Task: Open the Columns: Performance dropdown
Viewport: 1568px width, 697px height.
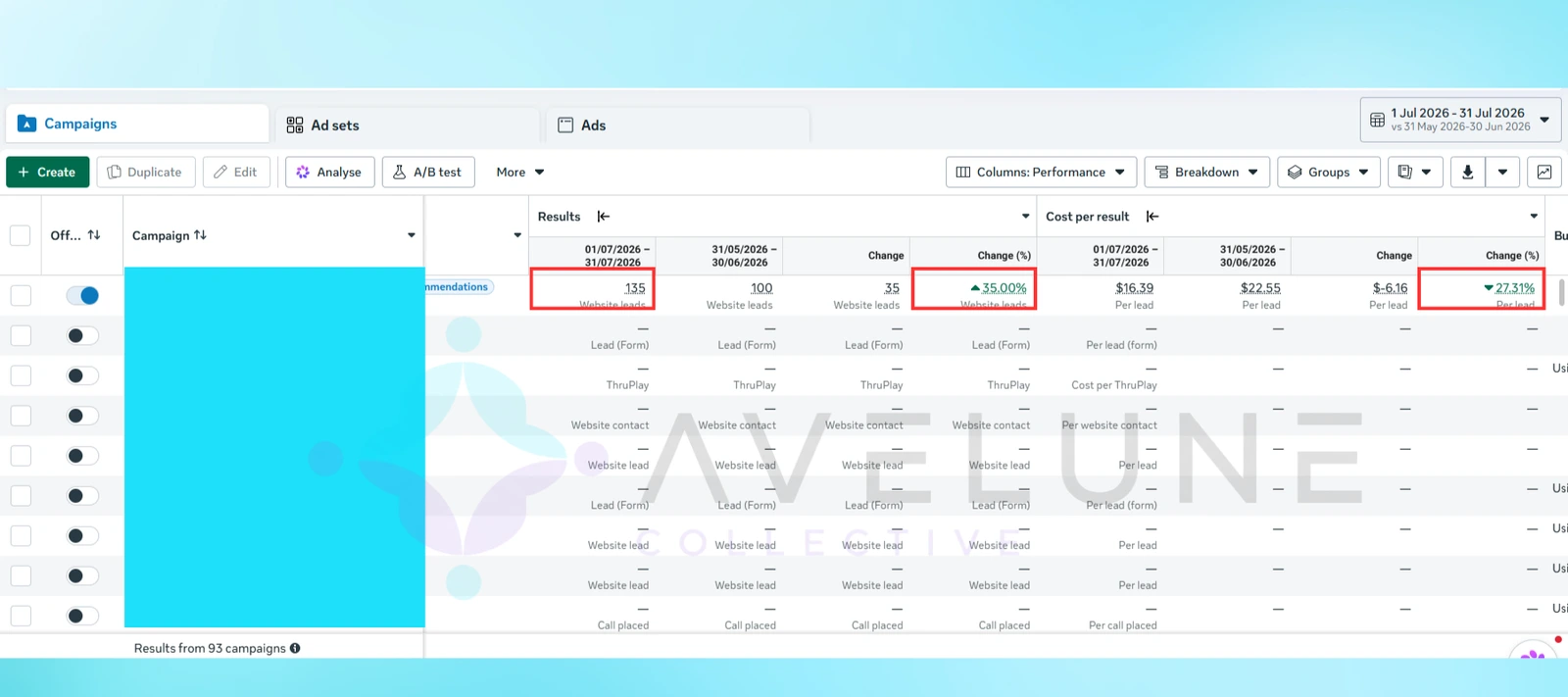Action: pos(1041,172)
